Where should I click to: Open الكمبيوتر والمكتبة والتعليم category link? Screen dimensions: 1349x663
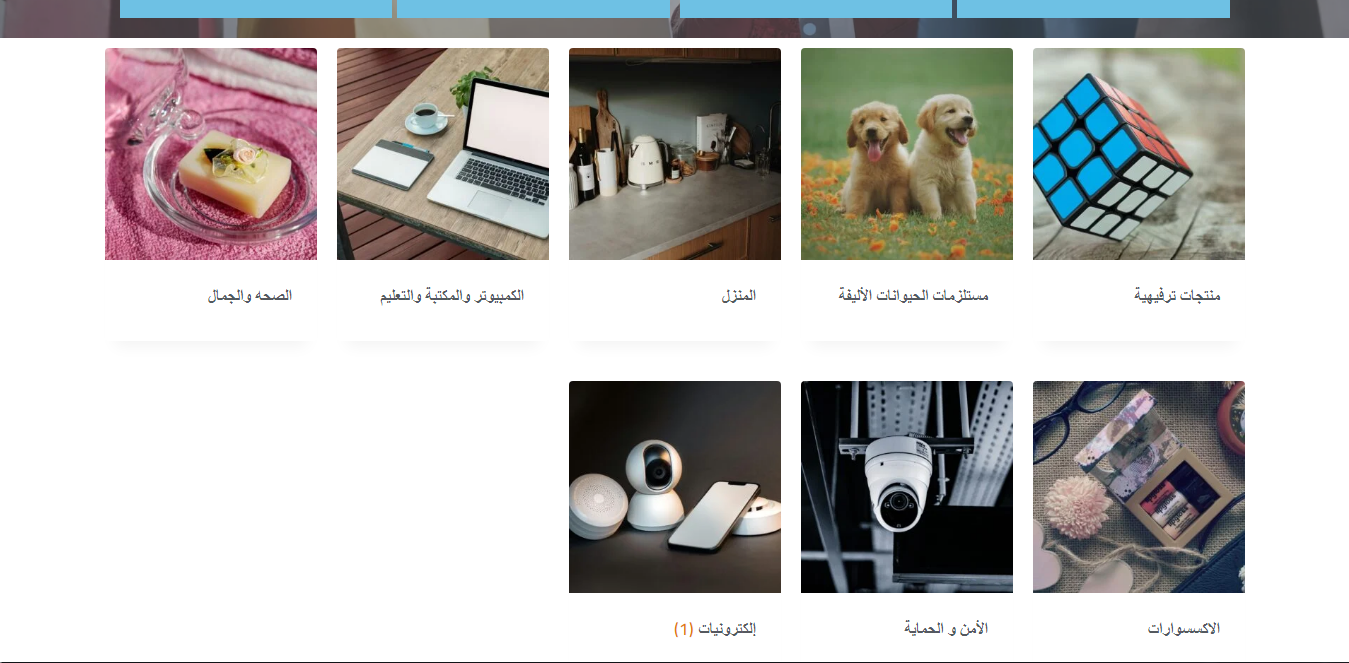[452, 296]
